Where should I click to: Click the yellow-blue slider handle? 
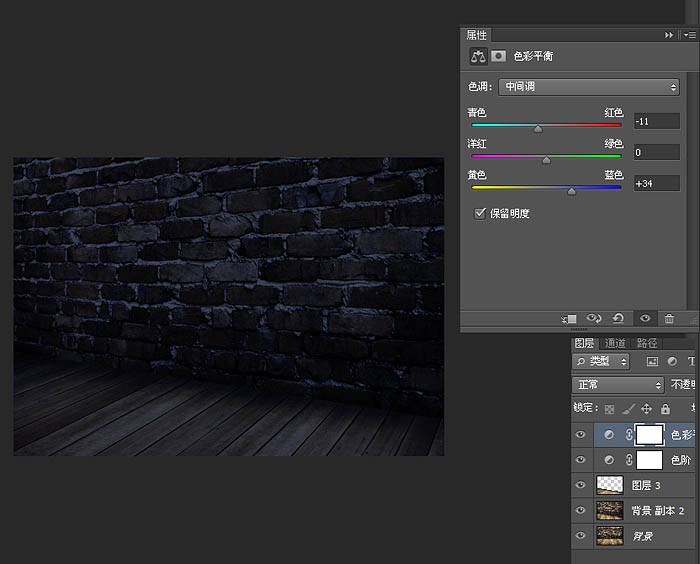tap(571, 190)
